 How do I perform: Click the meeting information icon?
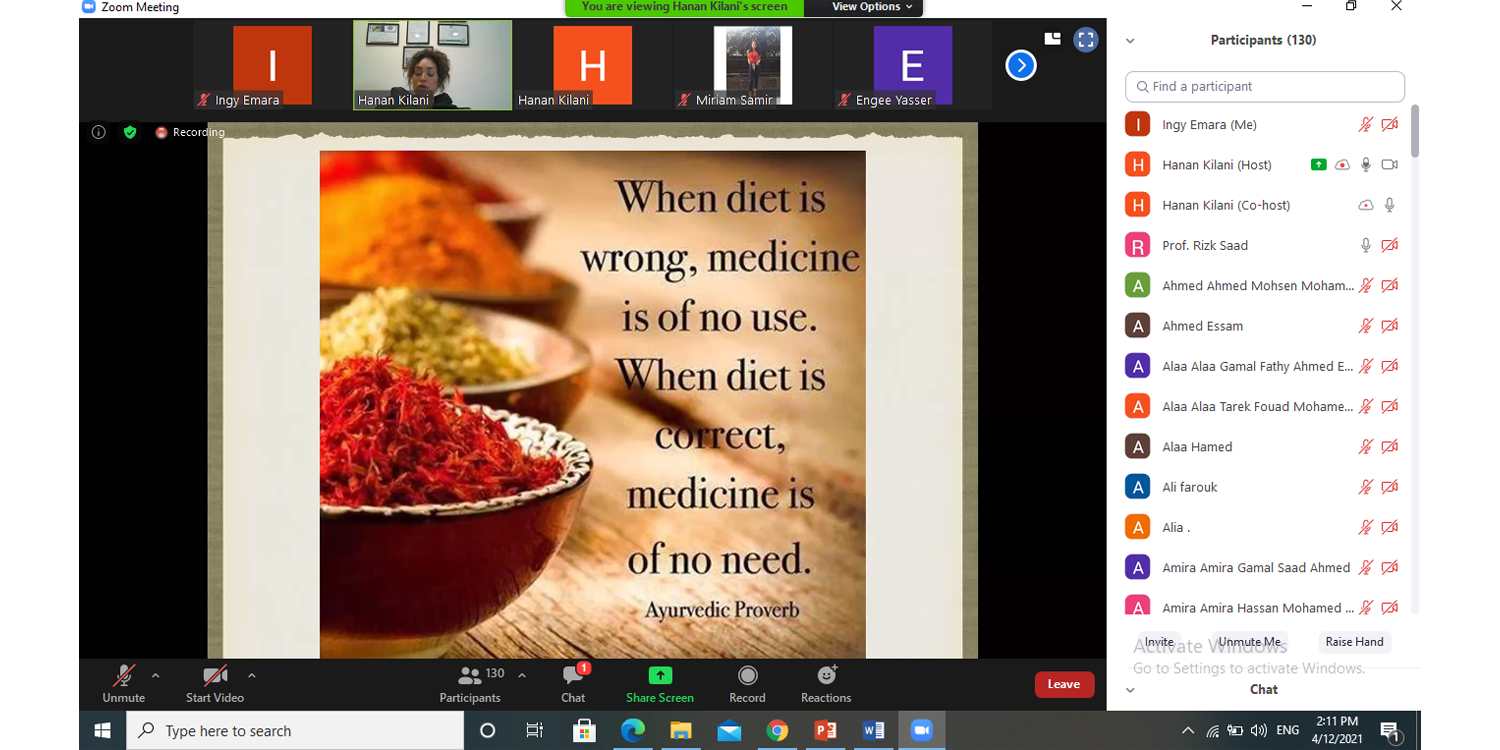coord(98,132)
